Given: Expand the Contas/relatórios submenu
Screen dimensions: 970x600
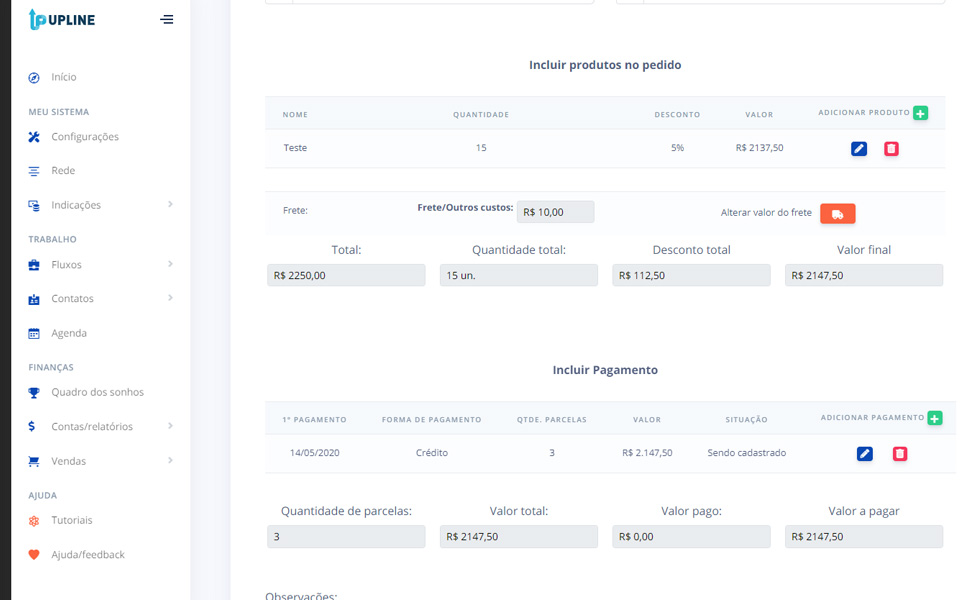Looking at the screenshot, I should pyautogui.click(x=100, y=427).
